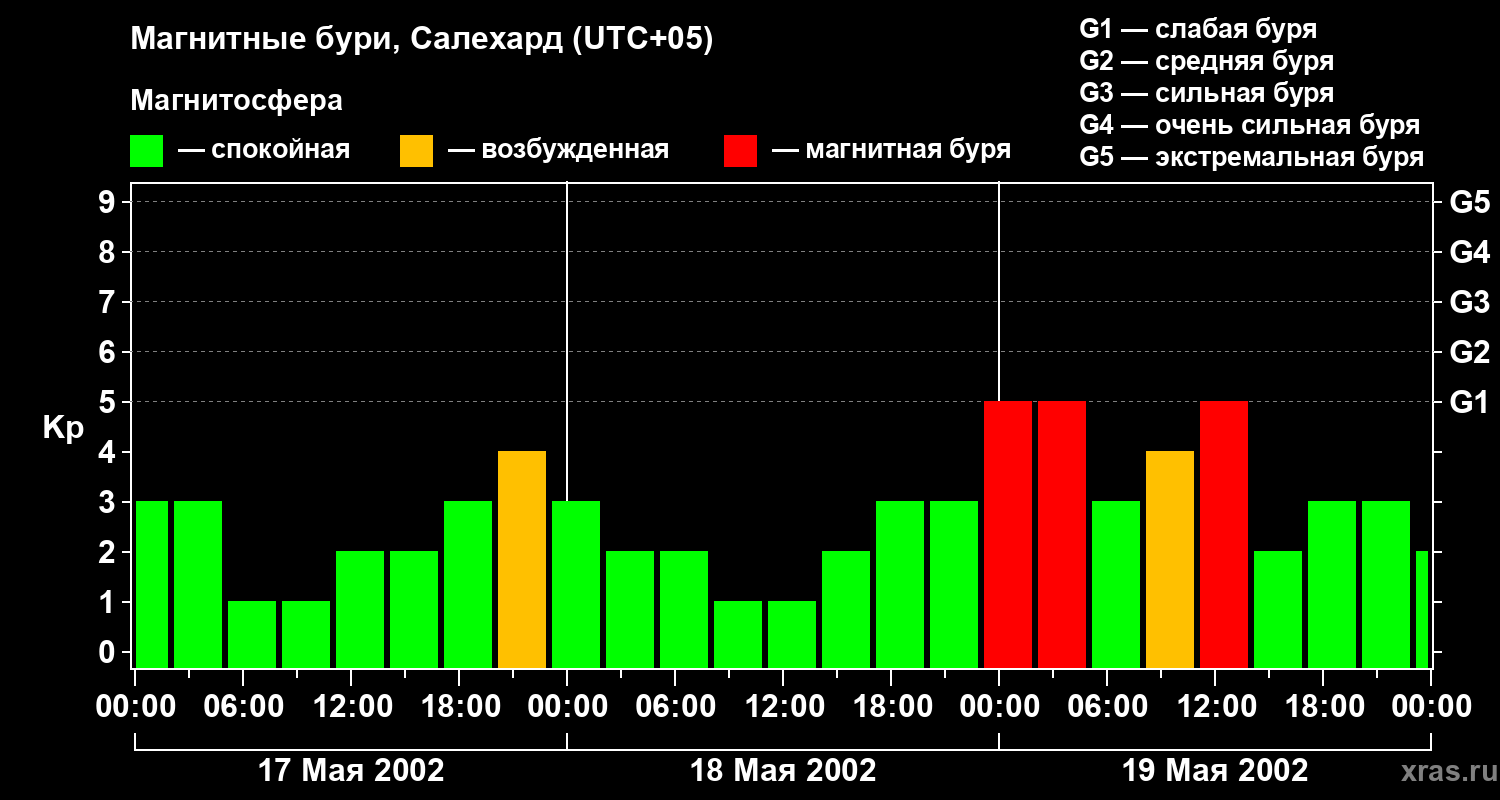This screenshot has width=1500, height=800.
Task: Click the 'G3' right-axis label
Action: click(x=1469, y=302)
